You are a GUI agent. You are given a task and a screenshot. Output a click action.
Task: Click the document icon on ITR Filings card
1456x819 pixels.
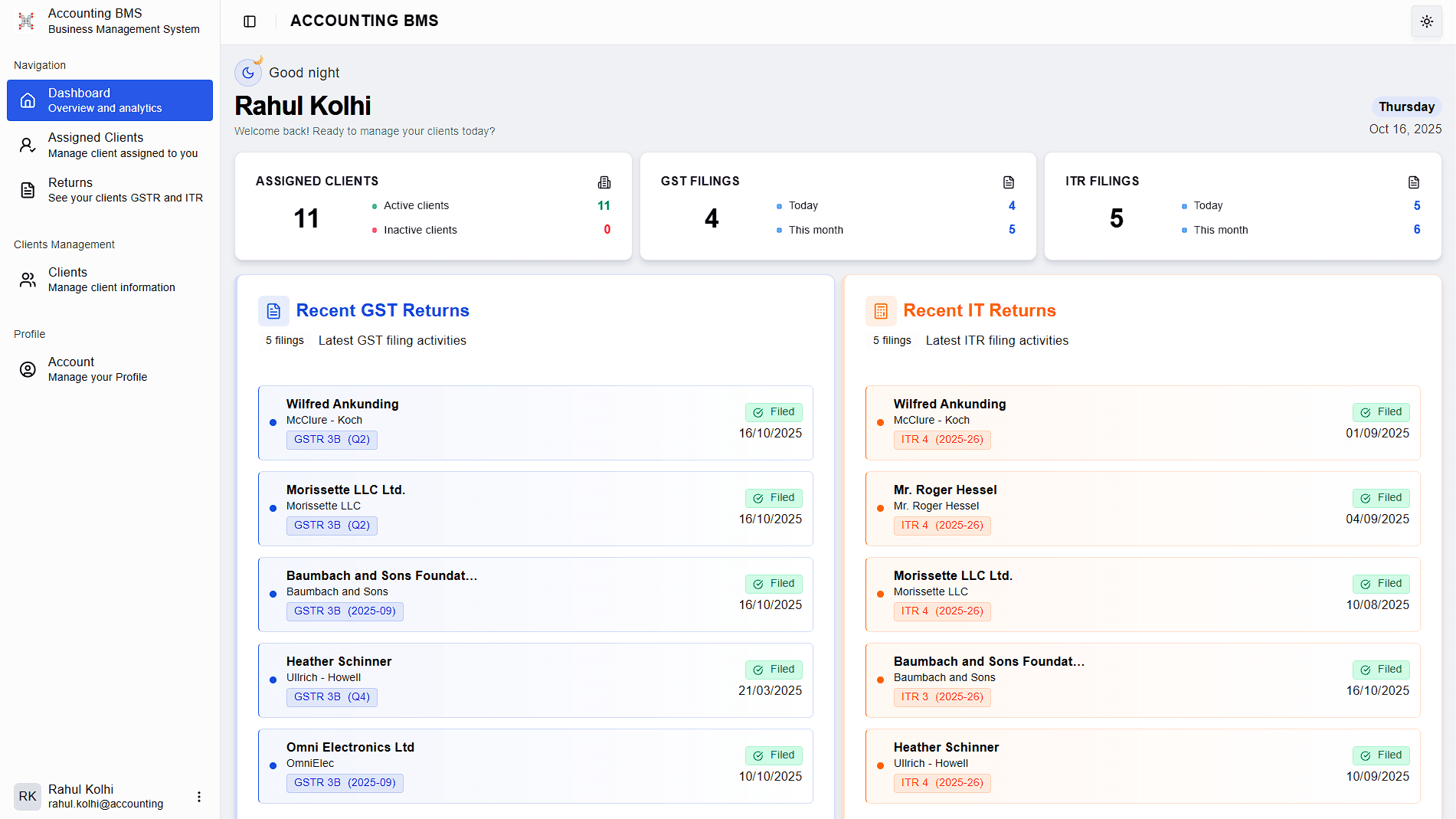[x=1413, y=182]
